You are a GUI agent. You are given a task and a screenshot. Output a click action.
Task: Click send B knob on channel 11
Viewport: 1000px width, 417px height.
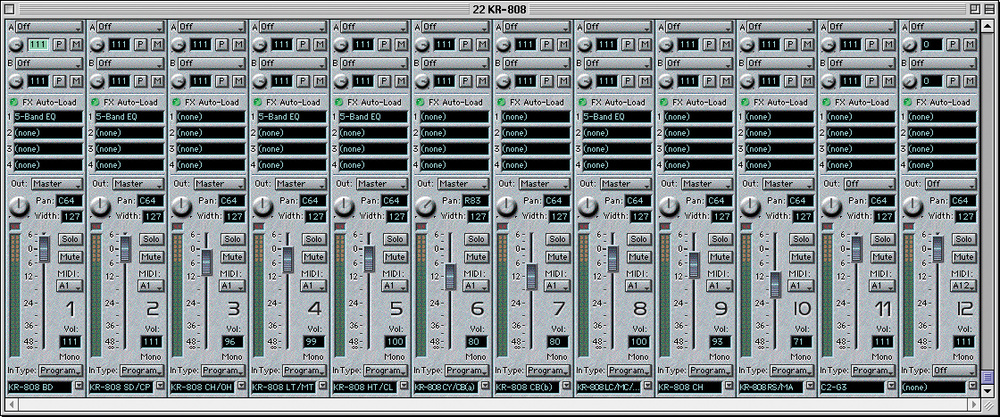829,82
